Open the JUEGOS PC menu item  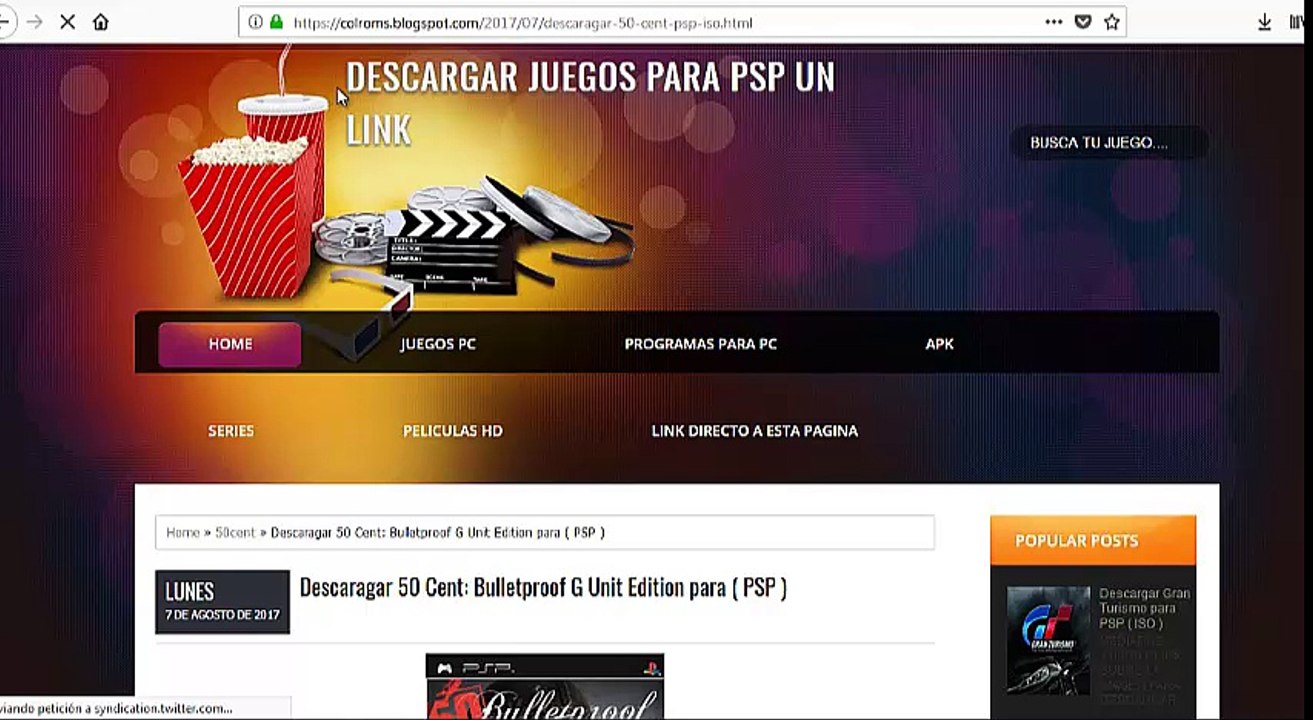pos(438,344)
